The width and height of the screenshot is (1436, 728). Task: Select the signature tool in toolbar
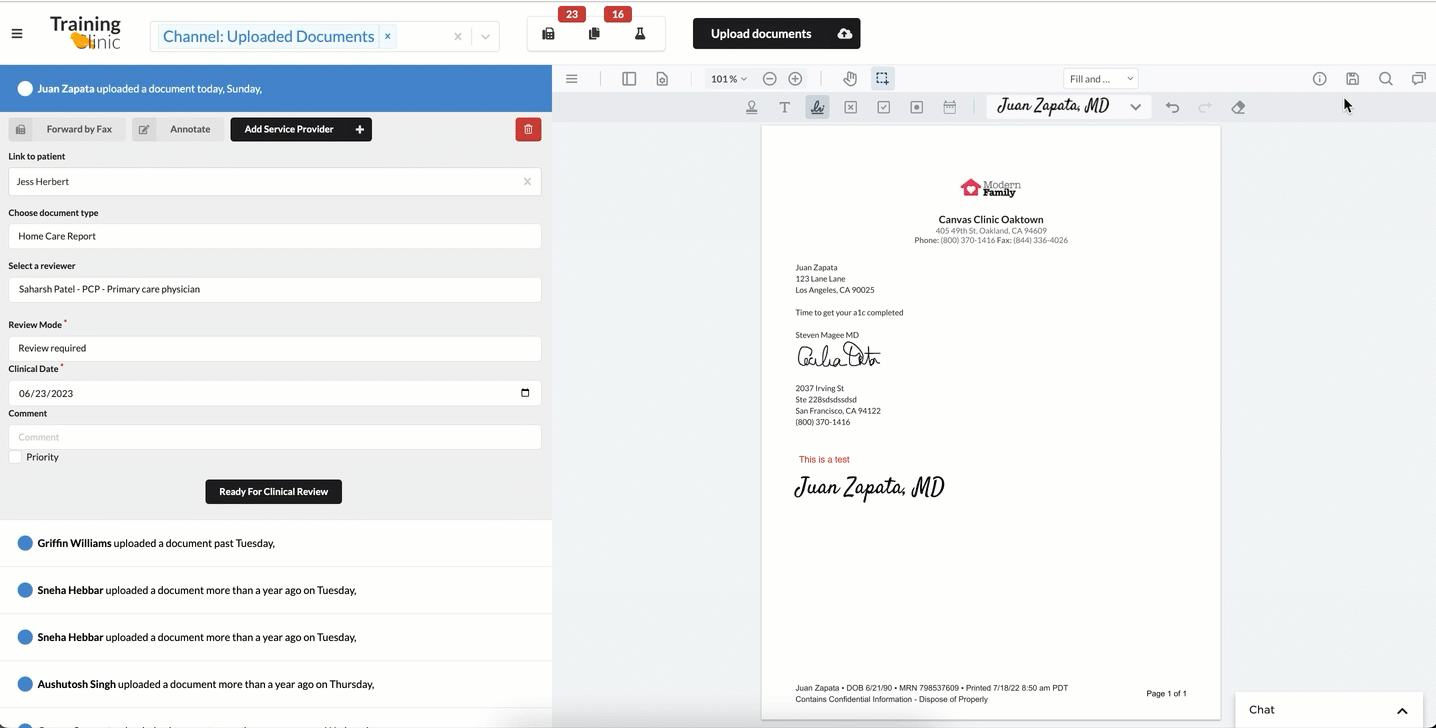coord(817,107)
